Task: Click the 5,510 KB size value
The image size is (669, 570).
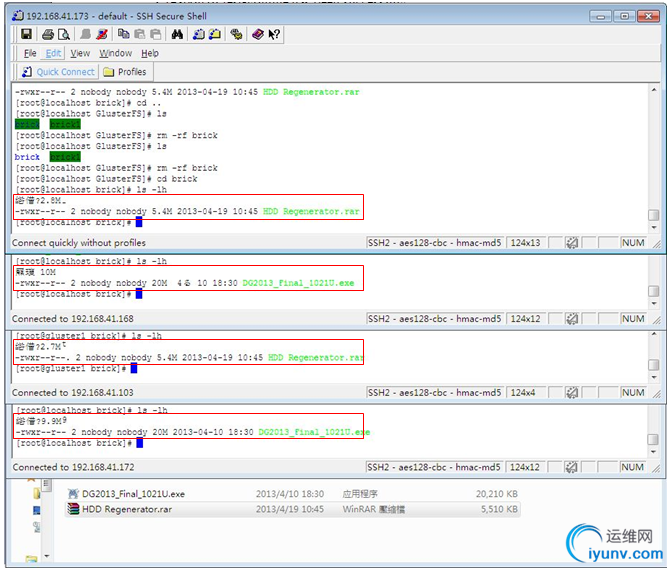Action: pyautogui.click(x=499, y=509)
